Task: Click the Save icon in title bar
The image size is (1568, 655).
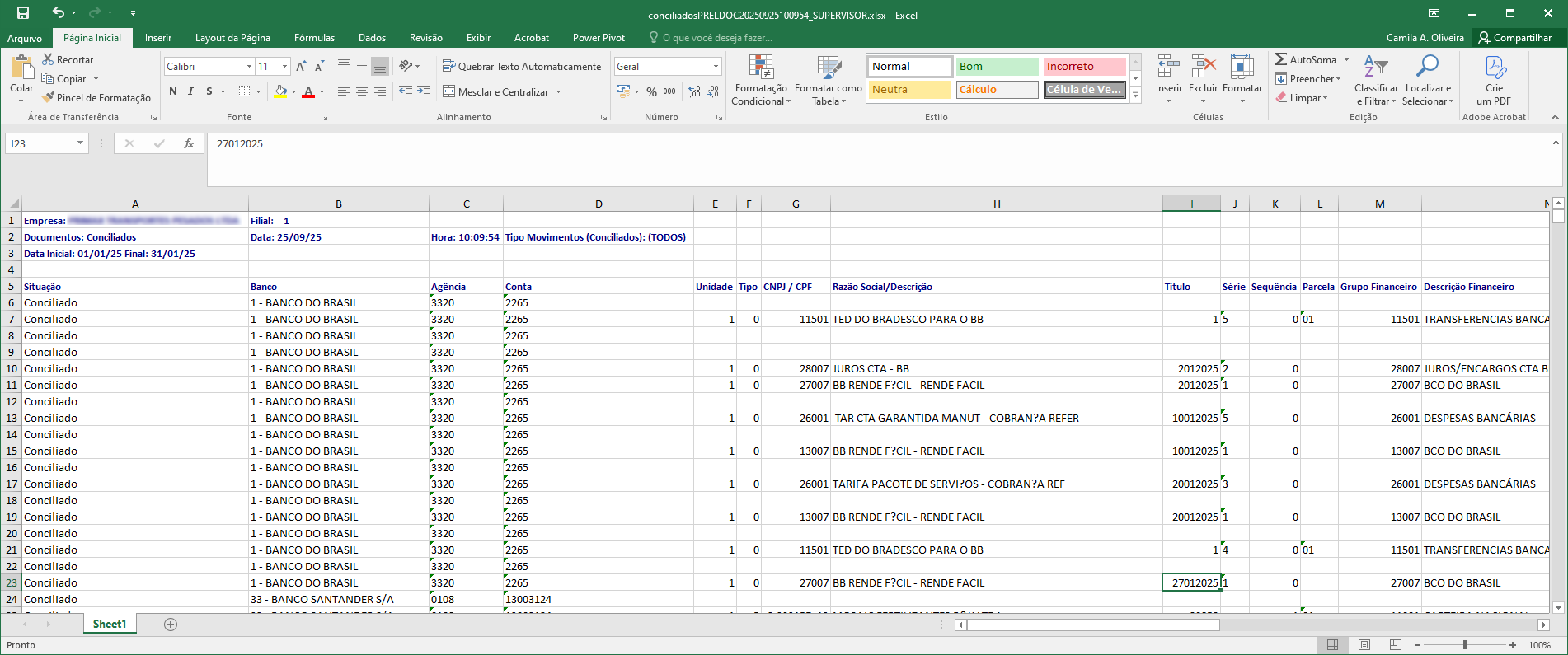Action: coord(23,13)
